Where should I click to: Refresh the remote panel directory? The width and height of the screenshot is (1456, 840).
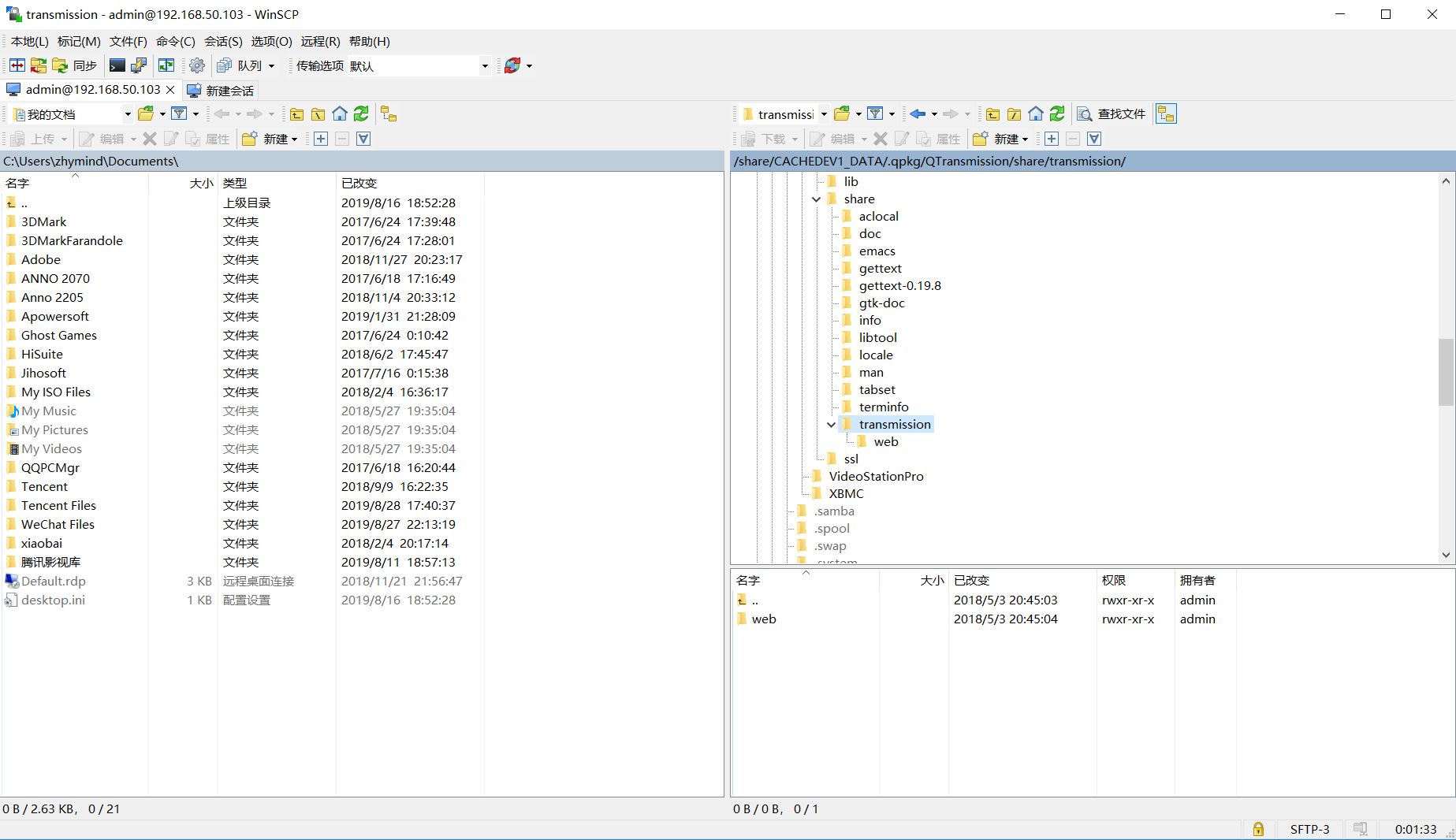coord(1058,114)
